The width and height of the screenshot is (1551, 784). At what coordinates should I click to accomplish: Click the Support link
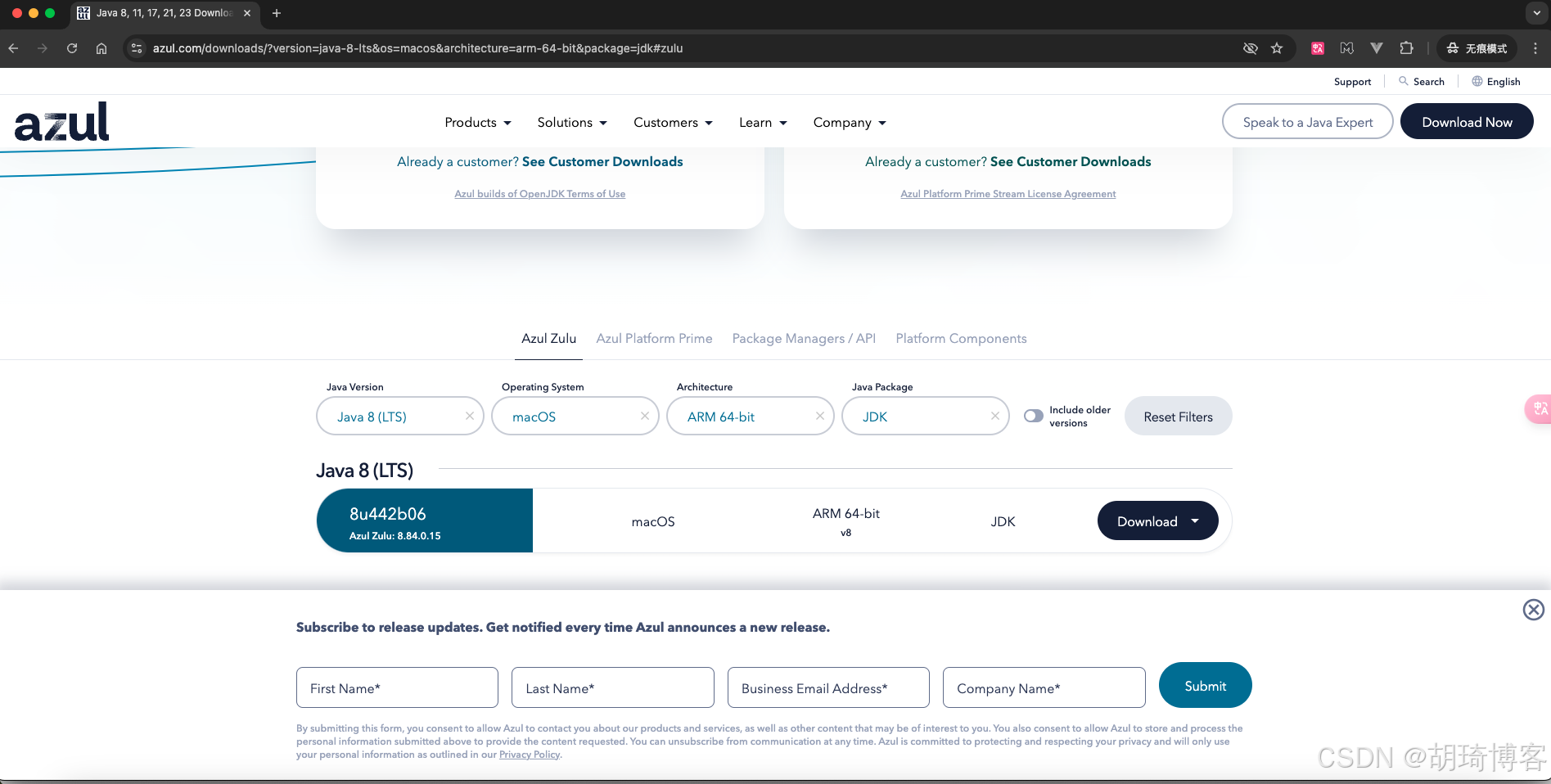1352,82
